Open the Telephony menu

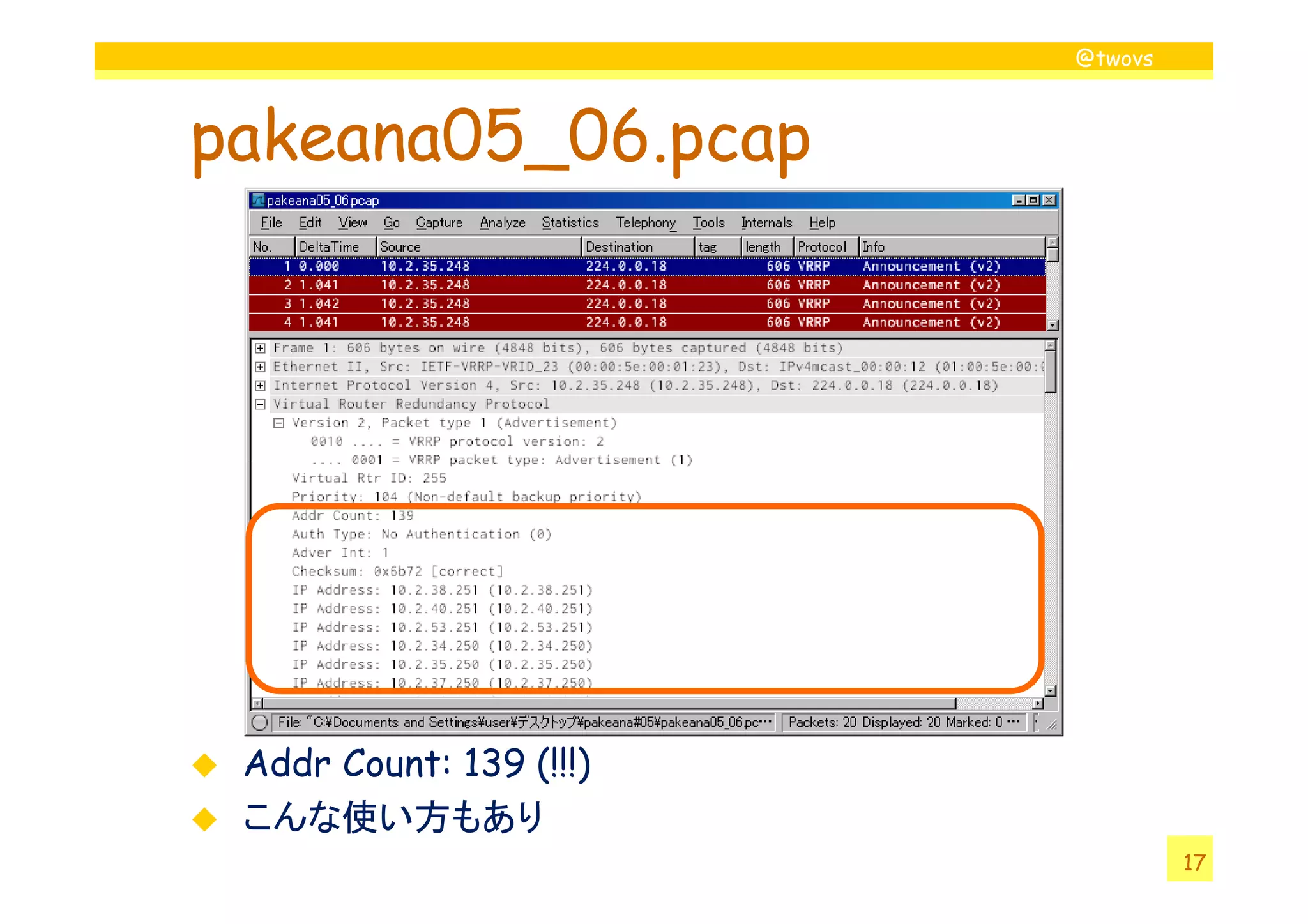tap(646, 223)
